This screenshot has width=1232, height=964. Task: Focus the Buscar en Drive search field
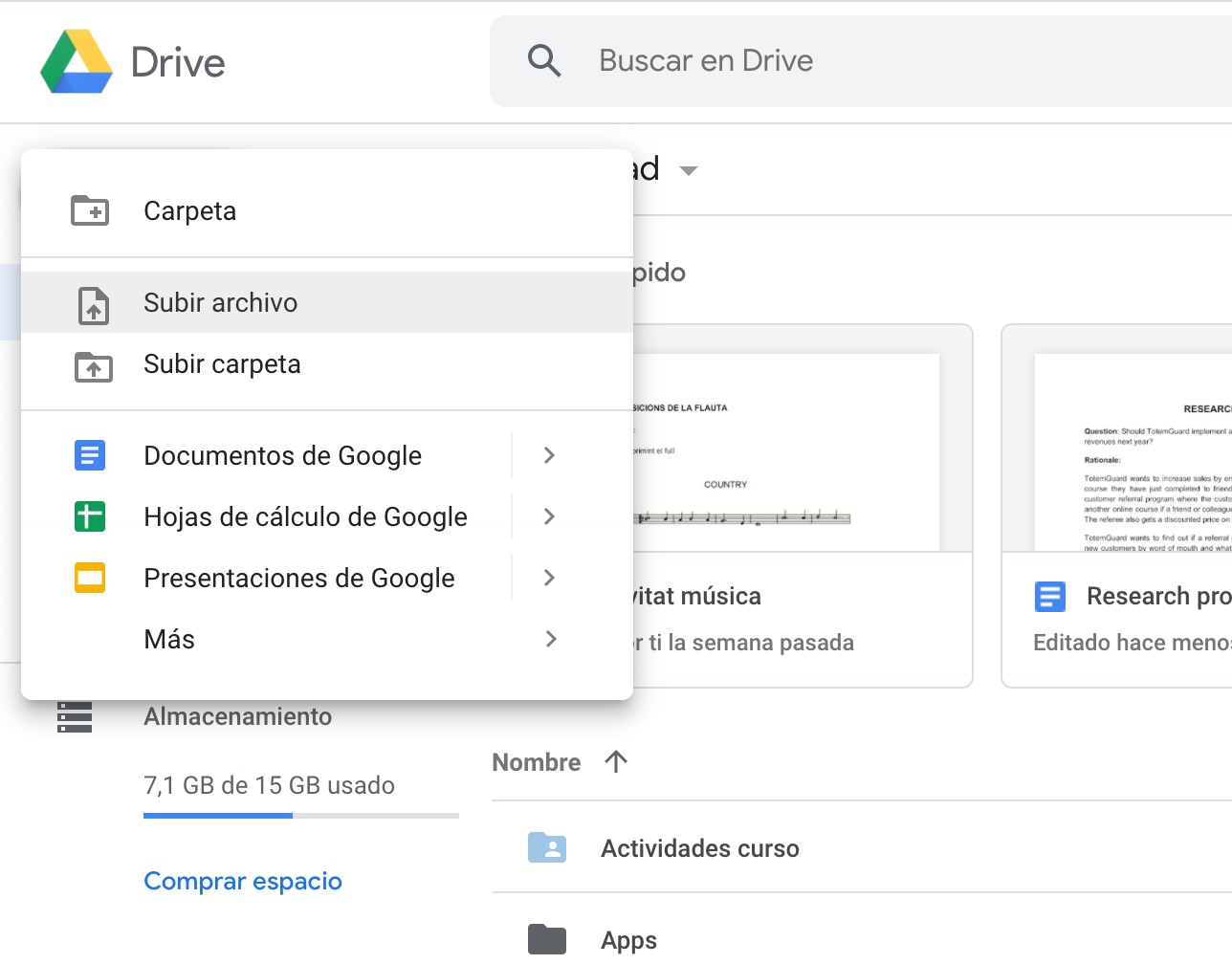861,61
